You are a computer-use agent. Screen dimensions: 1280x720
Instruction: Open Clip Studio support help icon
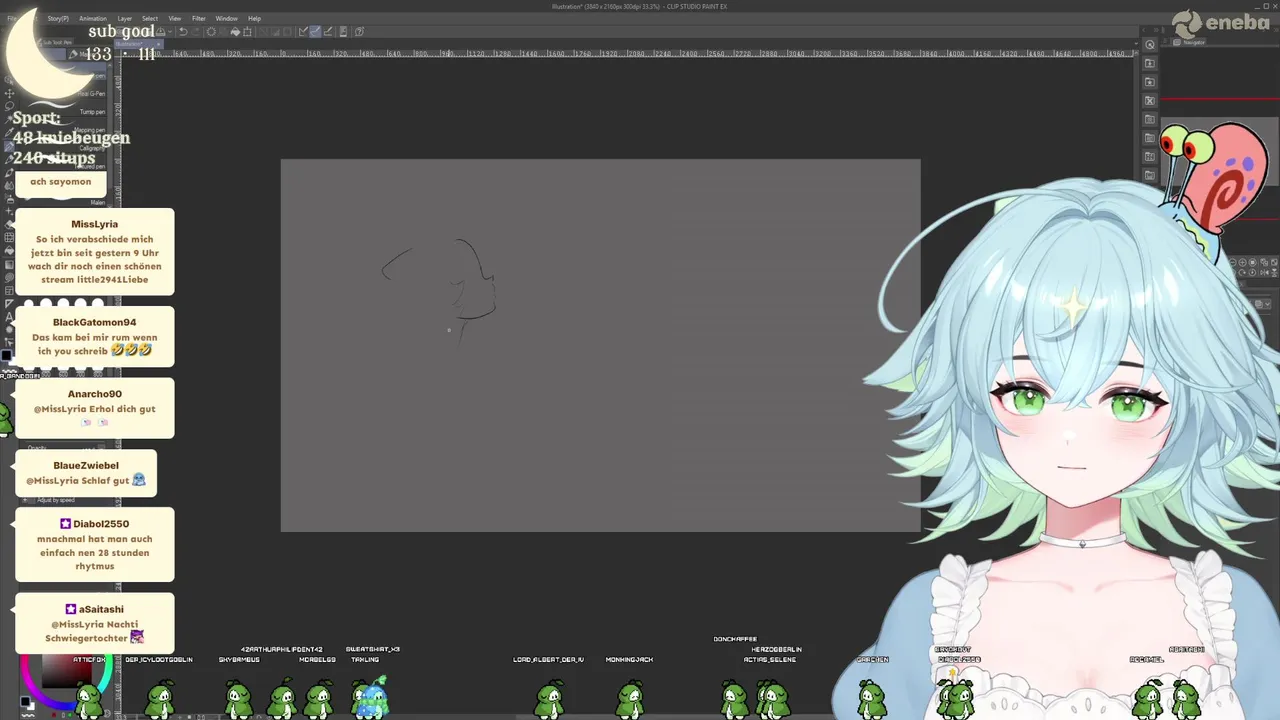coord(360,32)
